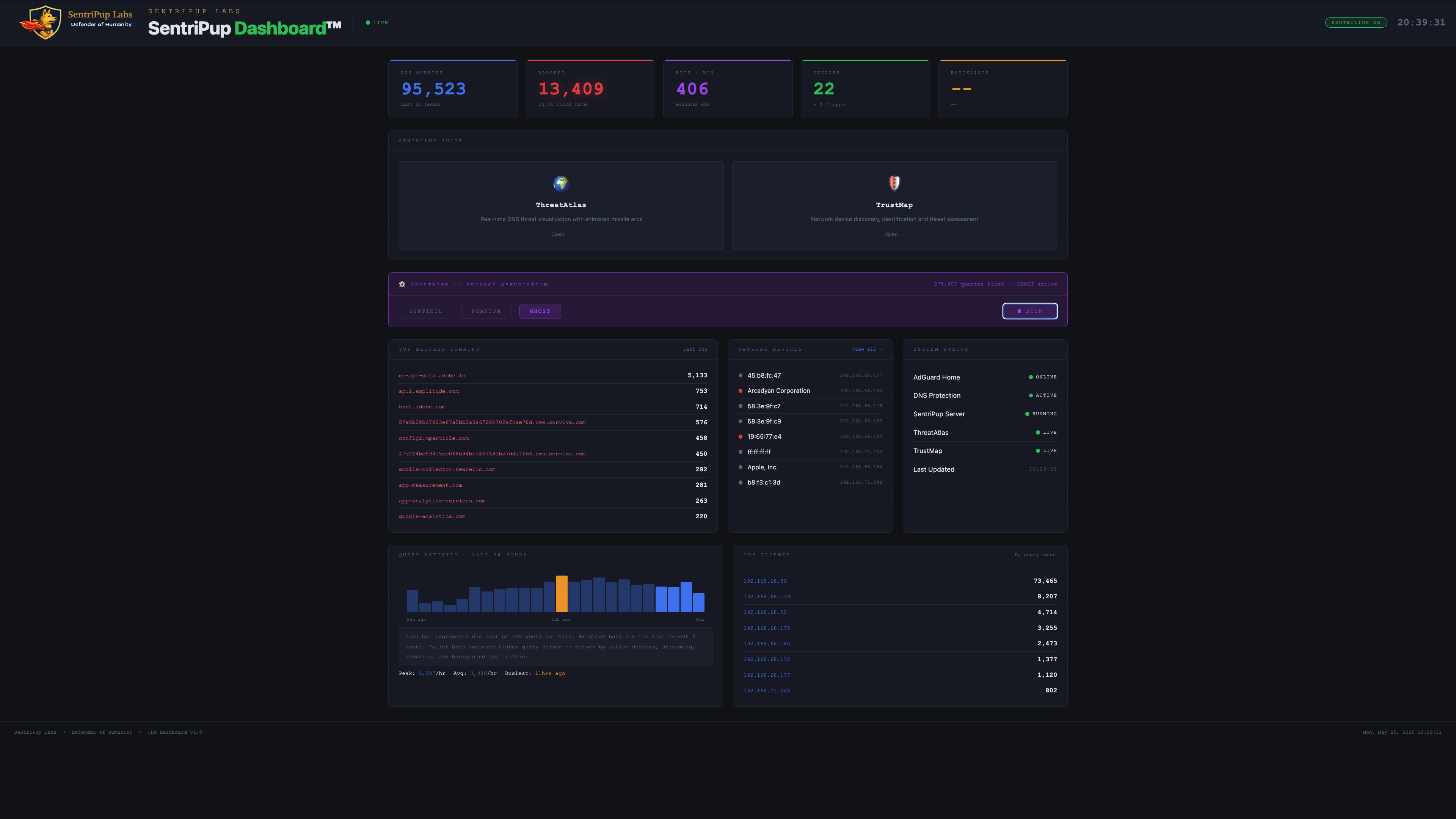Click the CDM Dashboard v1.0 footer text

pyautogui.click(x=175, y=732)
